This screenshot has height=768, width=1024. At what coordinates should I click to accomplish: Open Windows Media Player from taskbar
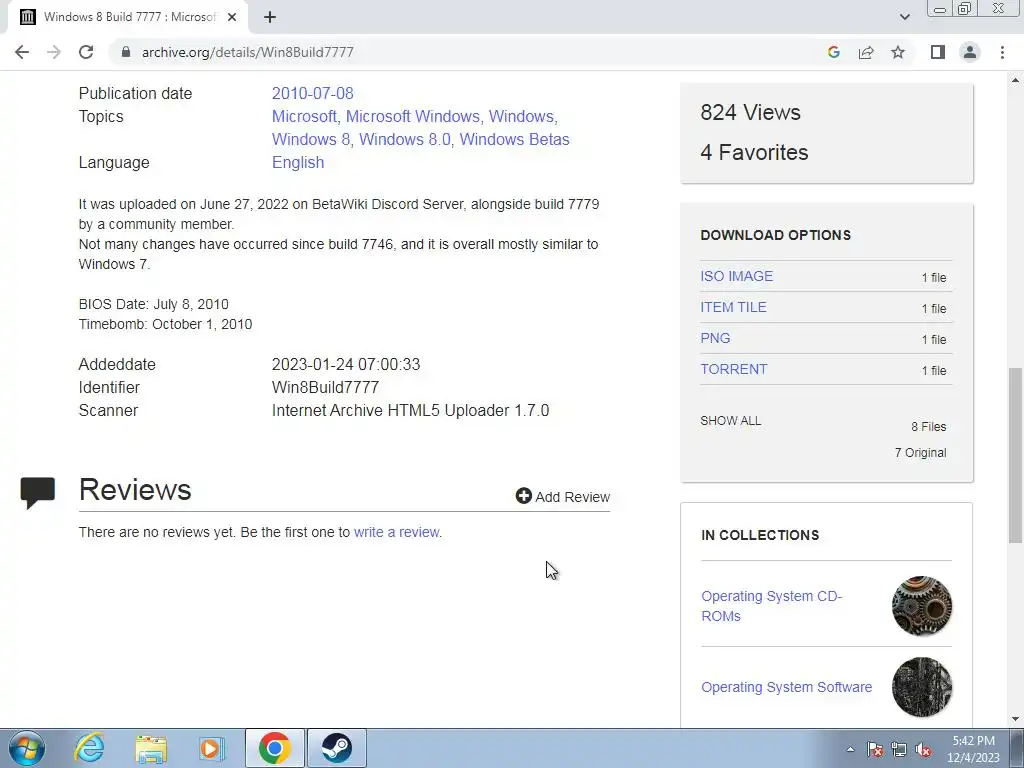[211, 748]
